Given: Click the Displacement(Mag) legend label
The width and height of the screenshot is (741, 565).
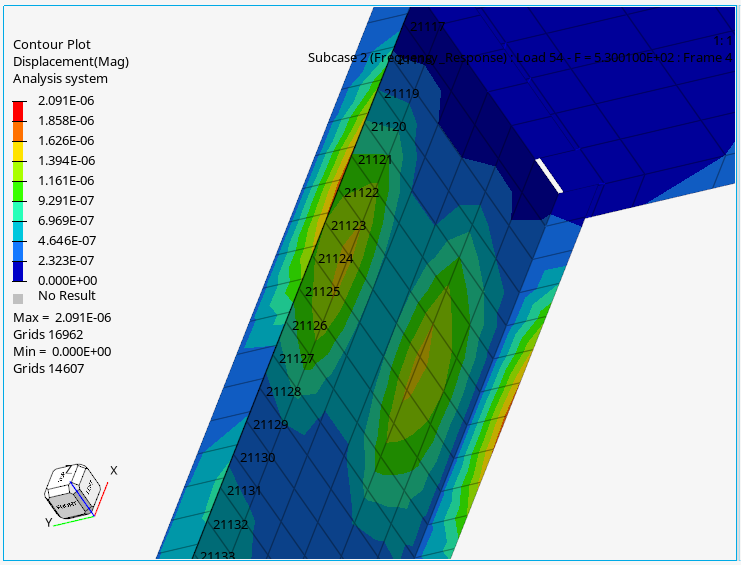Looking at the screenshot, I should [71, 62].
